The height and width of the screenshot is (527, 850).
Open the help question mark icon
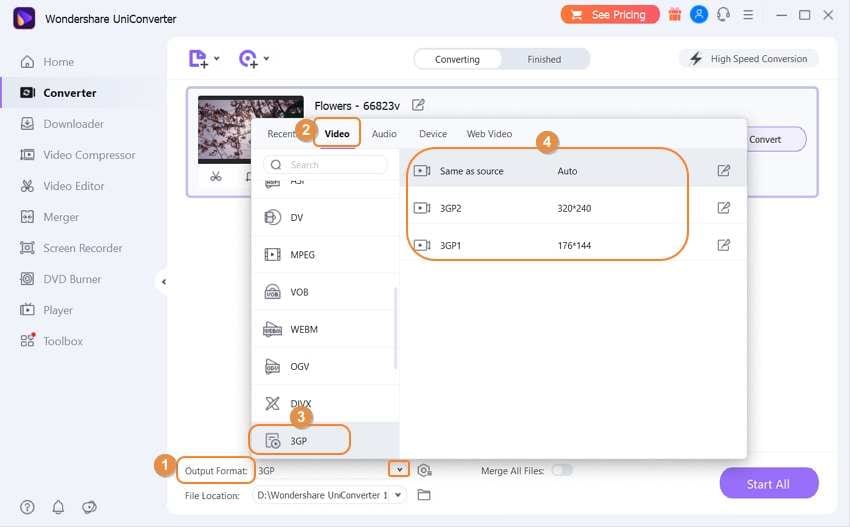[27, 507]
